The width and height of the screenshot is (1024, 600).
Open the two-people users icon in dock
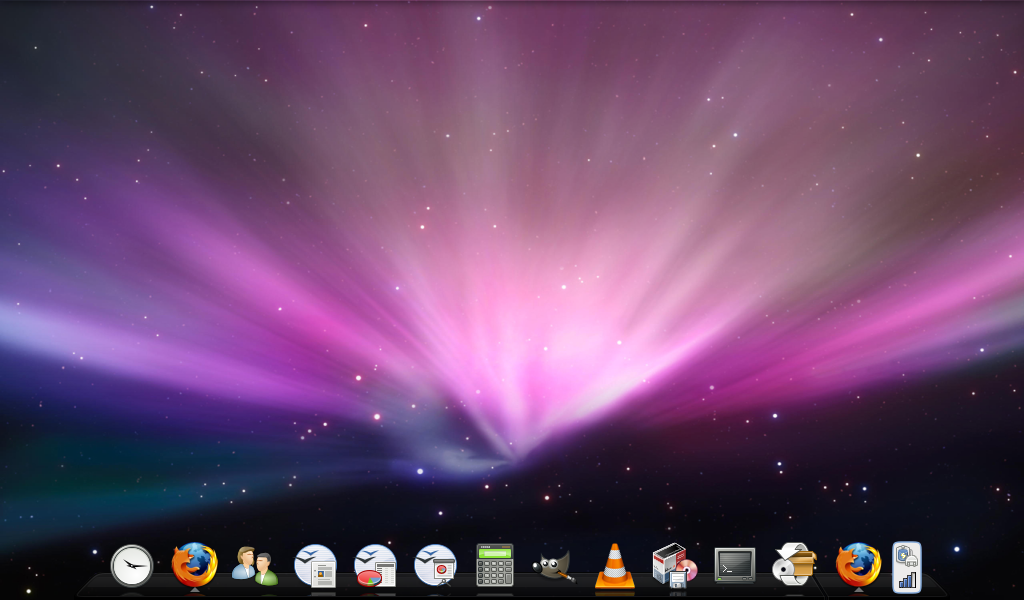tap(255, 565)
